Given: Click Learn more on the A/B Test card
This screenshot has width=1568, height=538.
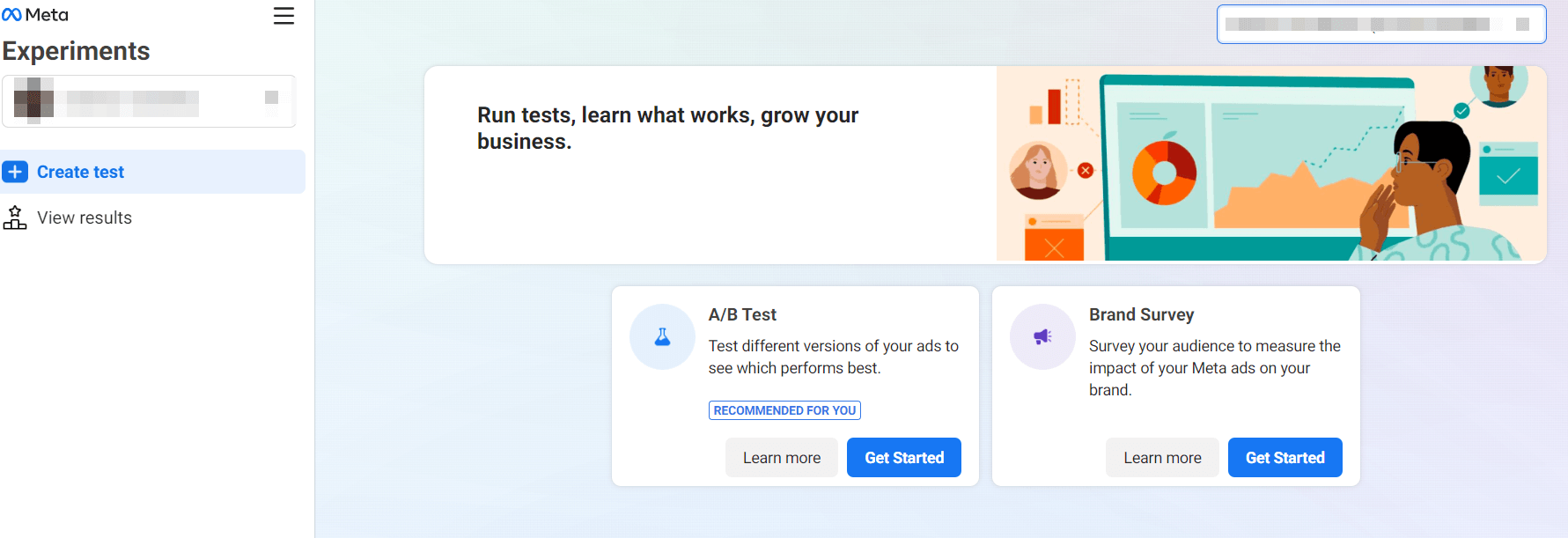Looking at the screenshot, I should (781, 457).
